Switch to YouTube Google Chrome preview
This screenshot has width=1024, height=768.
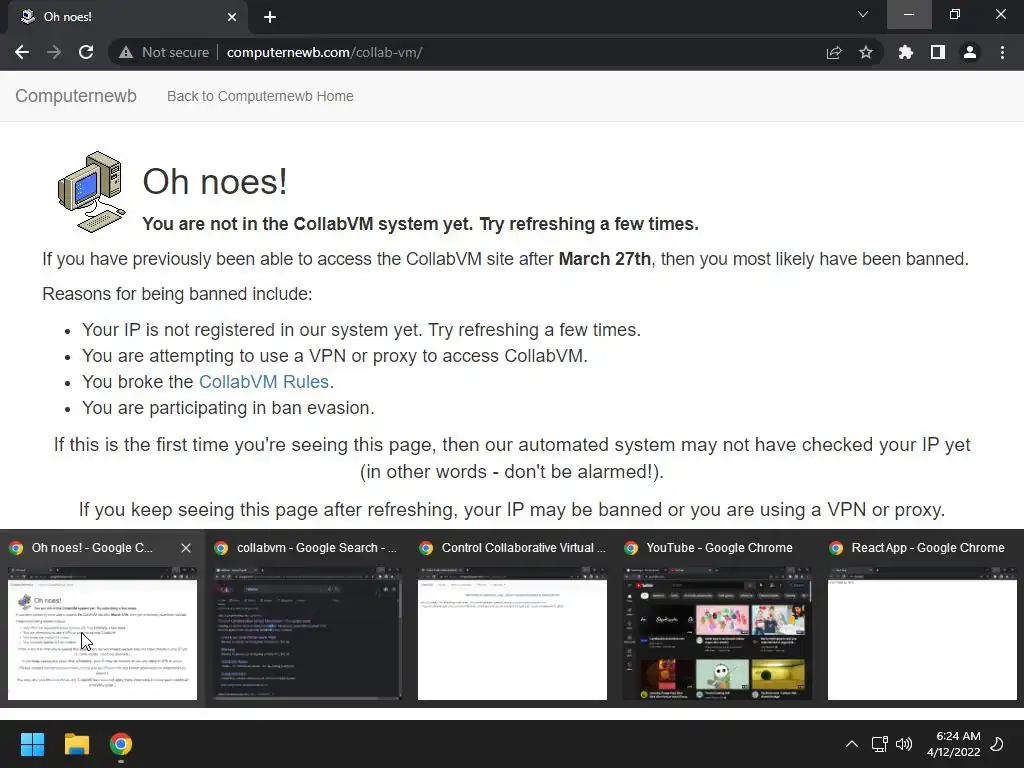pos(717,619)
